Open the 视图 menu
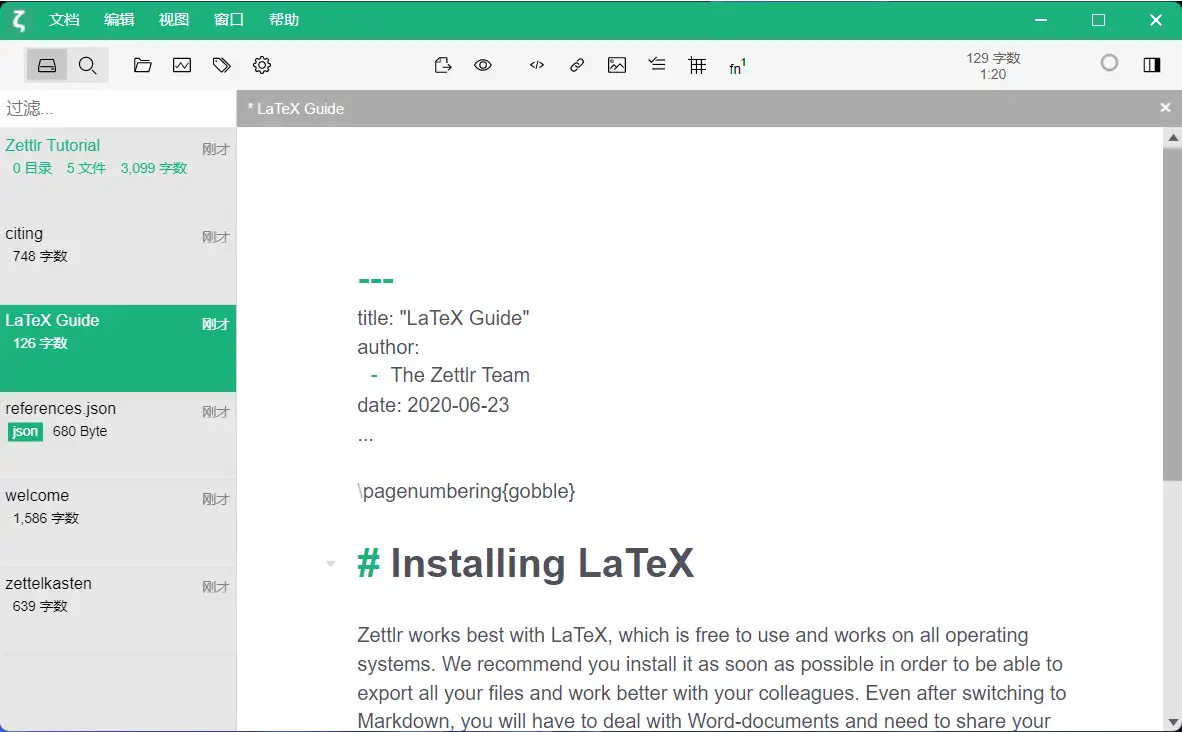Screen dimensions: 1182x732 [173, 20]
